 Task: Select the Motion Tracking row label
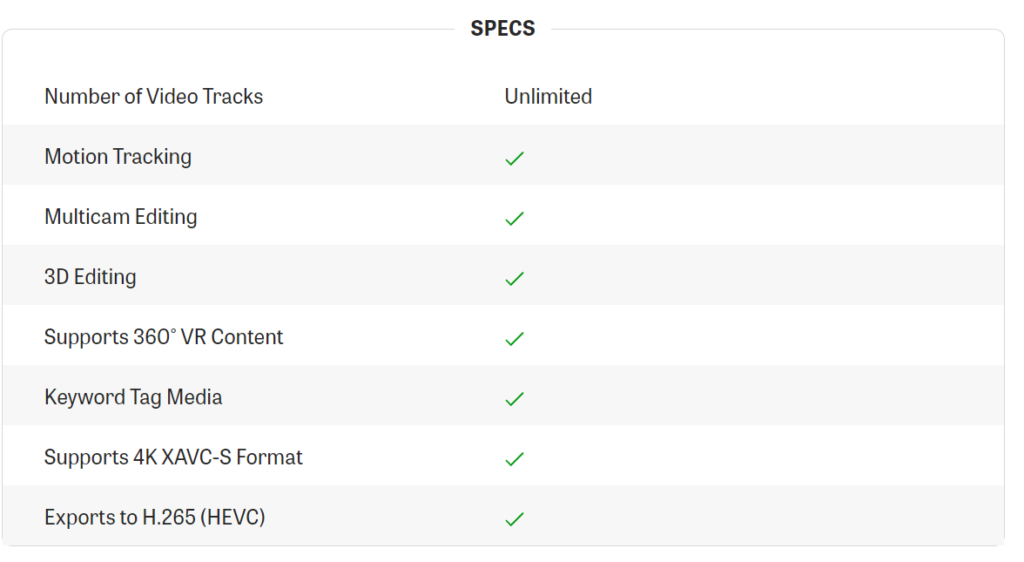coord(118,157)
